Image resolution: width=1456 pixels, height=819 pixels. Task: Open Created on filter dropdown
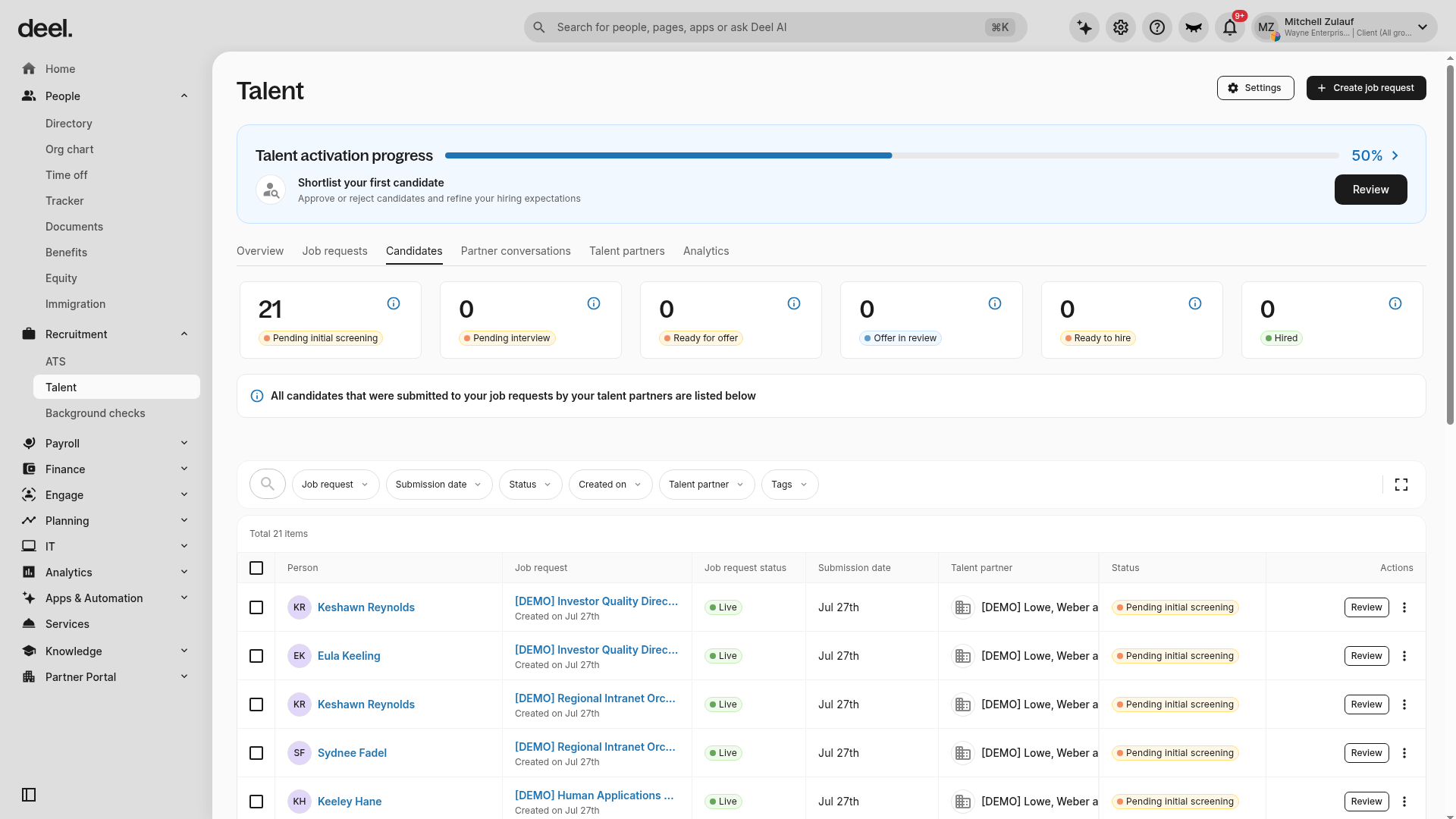[610, 485]
